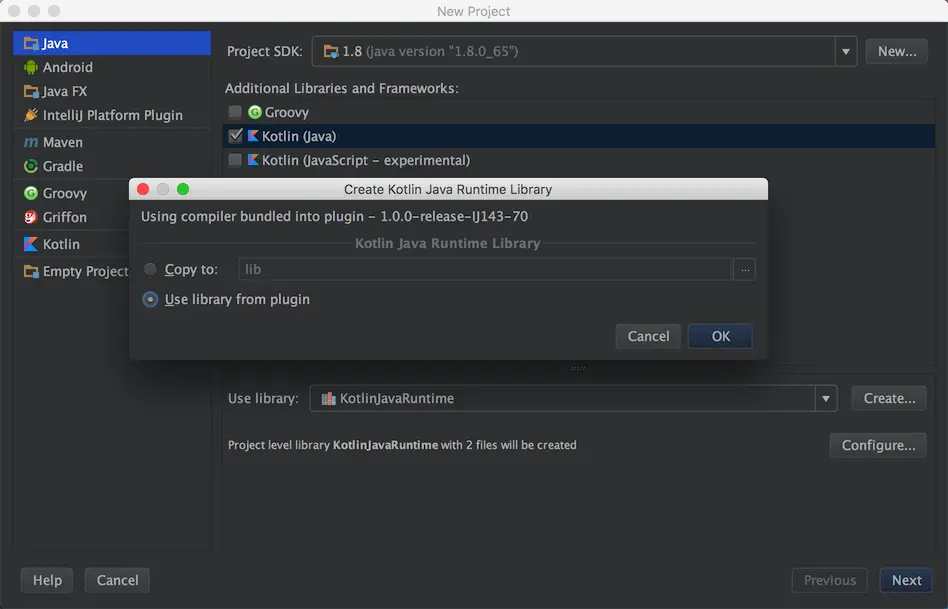The height and width of the screenshot is (609, 948).
Task: Select the Java project type icon
Action: (31, 44)
